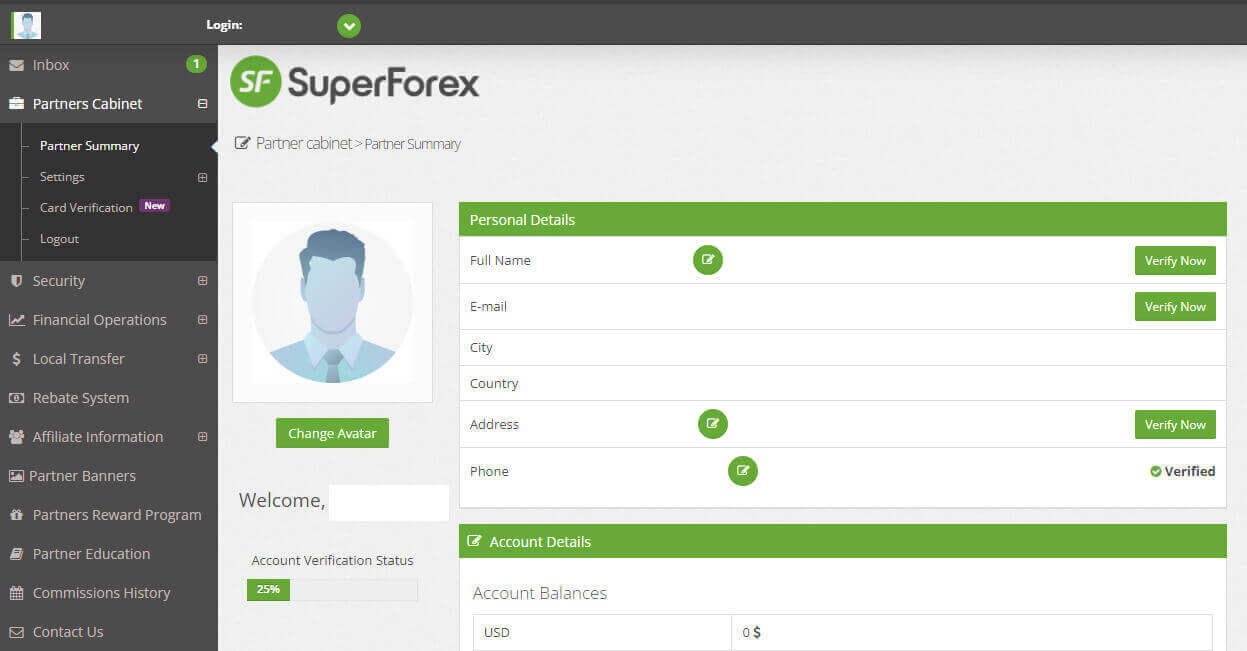The image size is (1247, 651).
Task: Click the Partner Banners image icon
Action: coord(17,476)
